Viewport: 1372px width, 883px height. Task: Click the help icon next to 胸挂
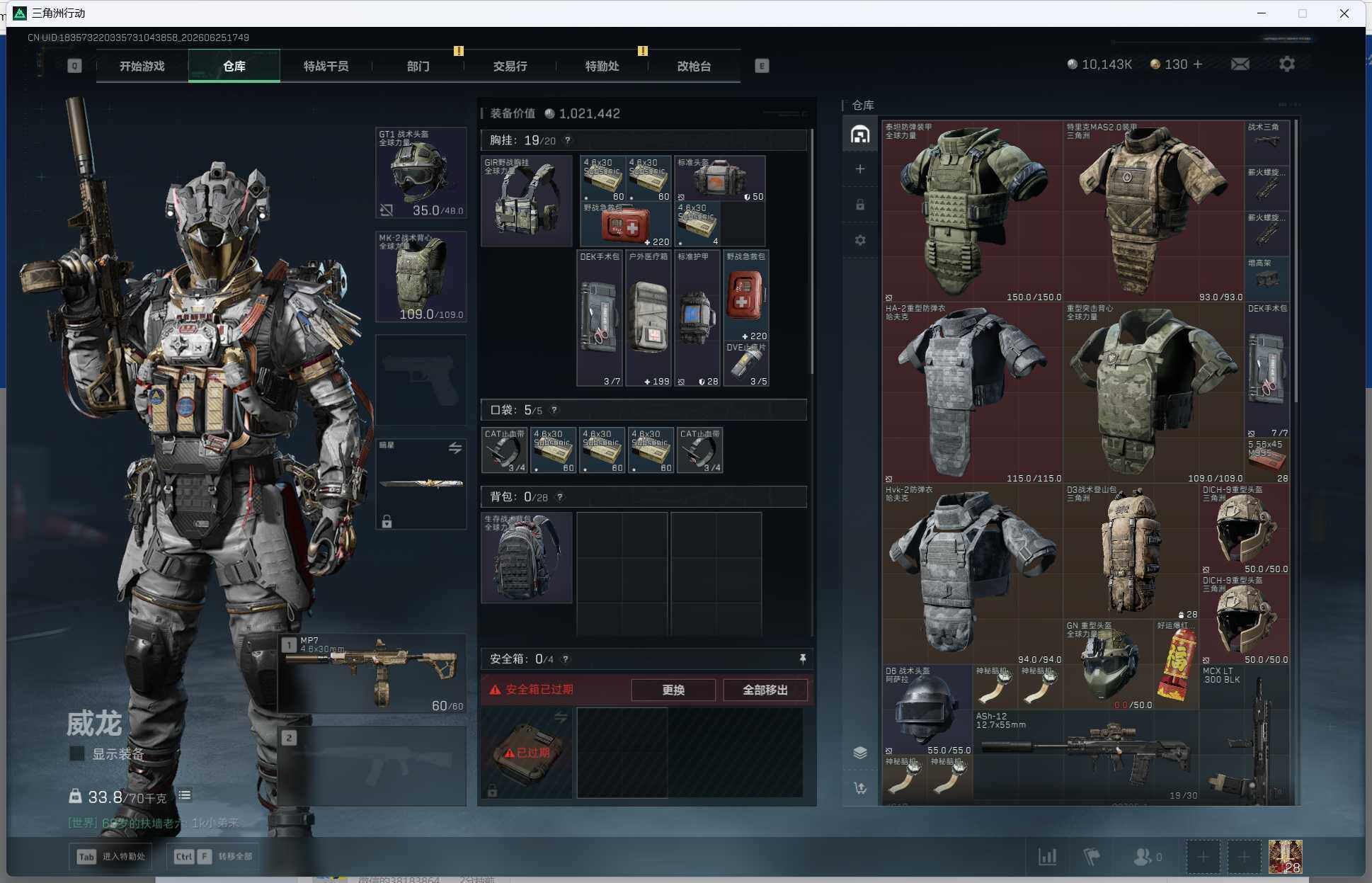567,140
